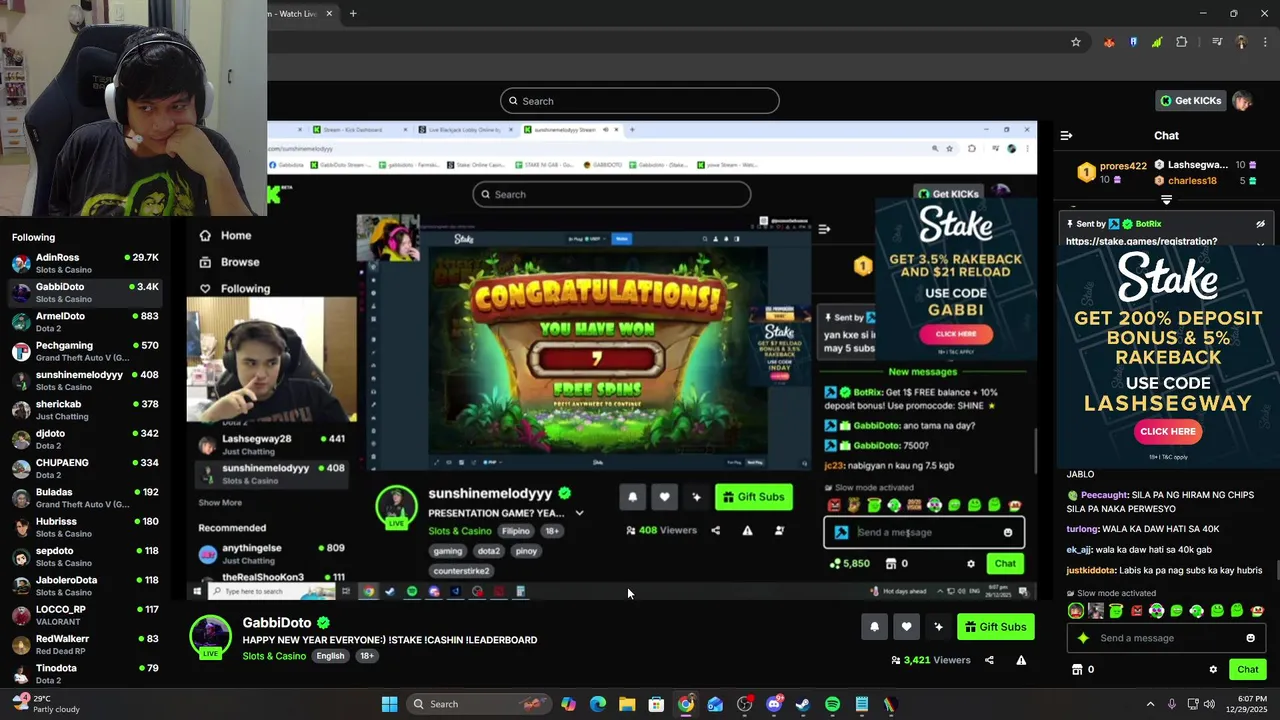
Task: Select charless18 in the gift leaderboard
Action: 1192,181
